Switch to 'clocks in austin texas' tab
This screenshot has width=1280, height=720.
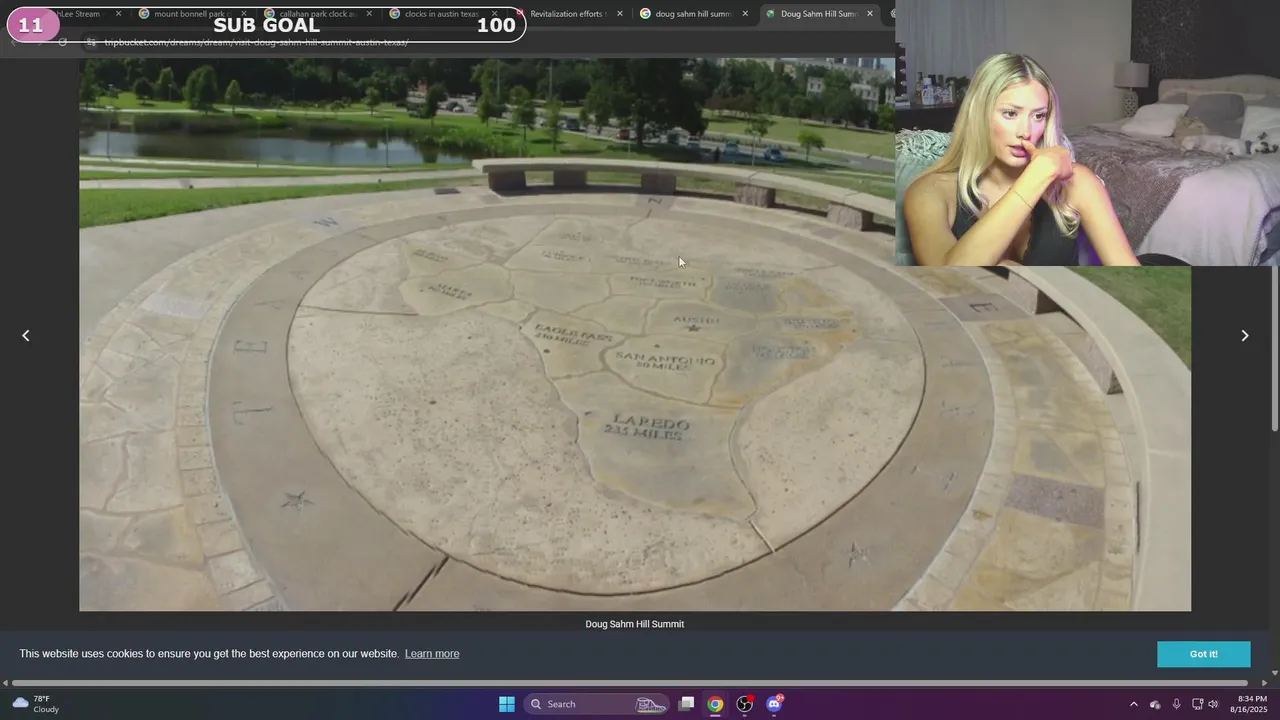pos(440,14)
